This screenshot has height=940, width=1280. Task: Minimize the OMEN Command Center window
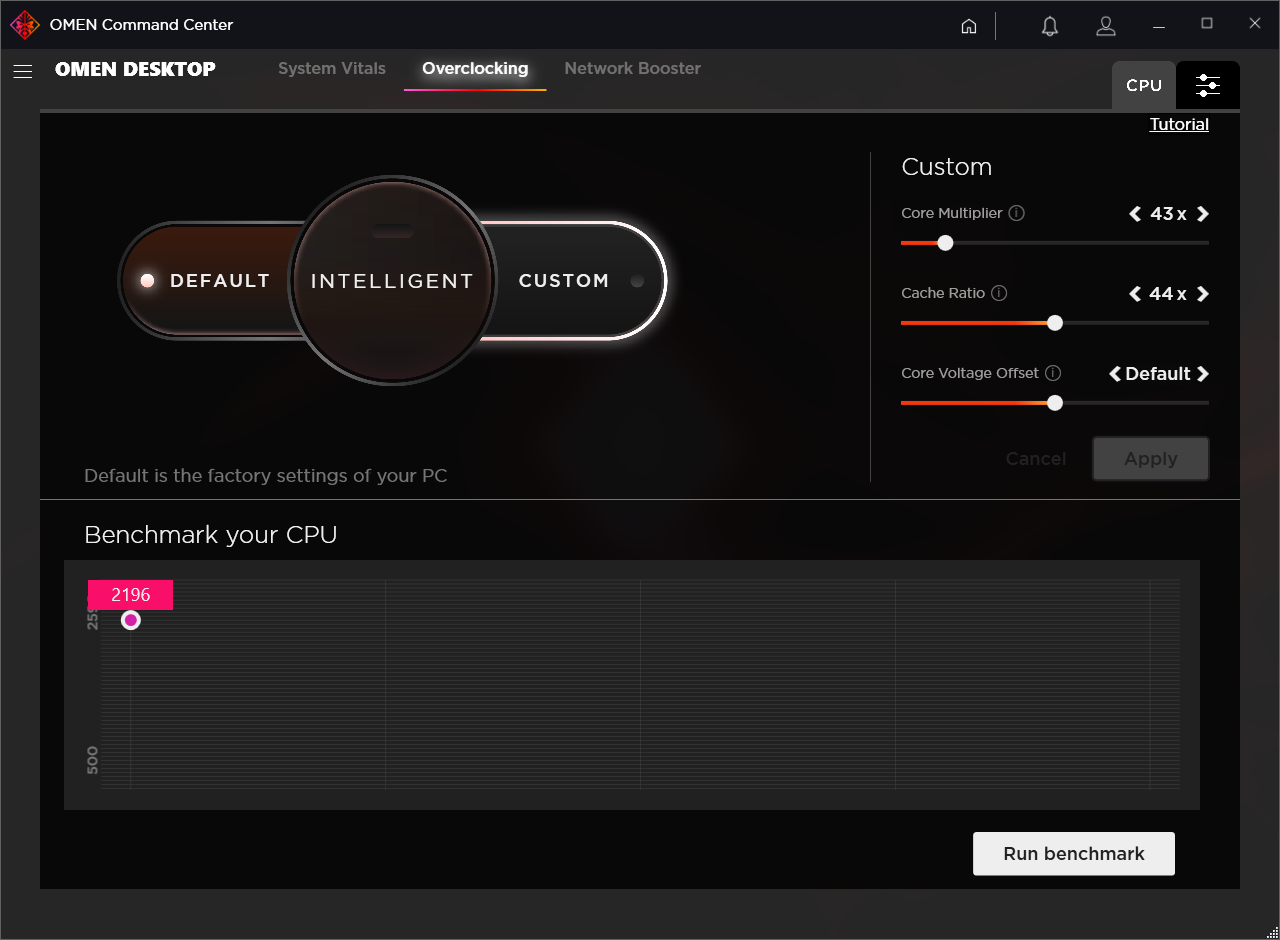coord(1158,25)
